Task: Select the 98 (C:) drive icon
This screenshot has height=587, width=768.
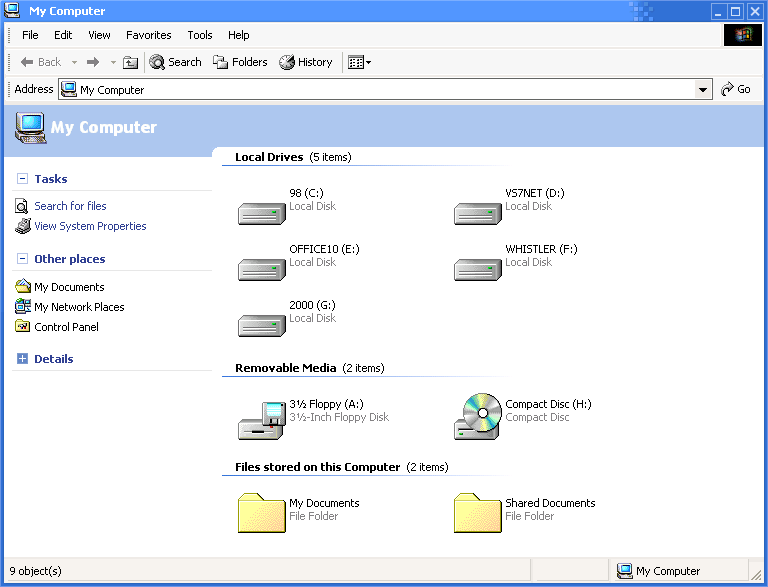Action: (262, 214)
